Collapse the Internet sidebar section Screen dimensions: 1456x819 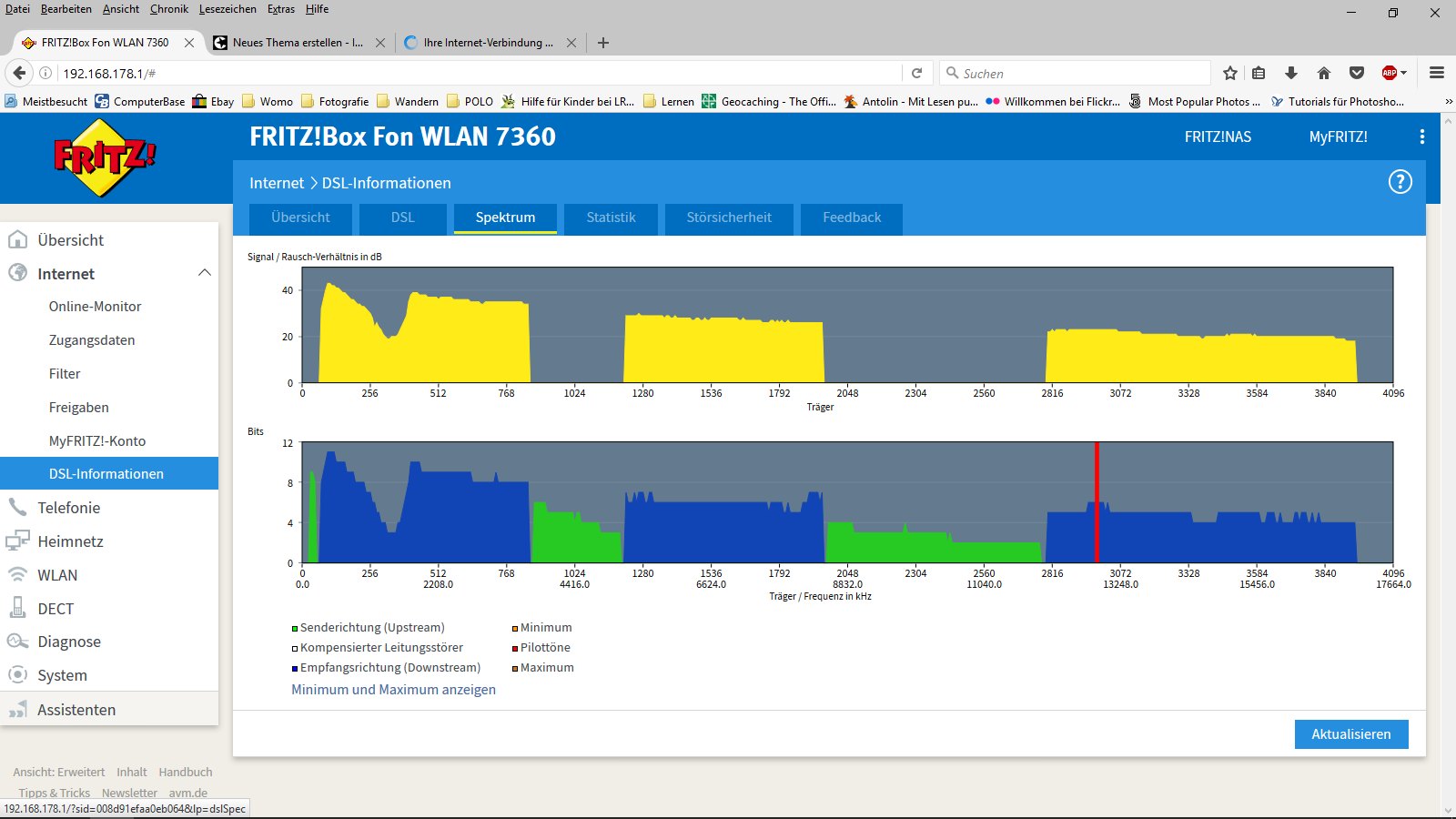tap(205, 273)
